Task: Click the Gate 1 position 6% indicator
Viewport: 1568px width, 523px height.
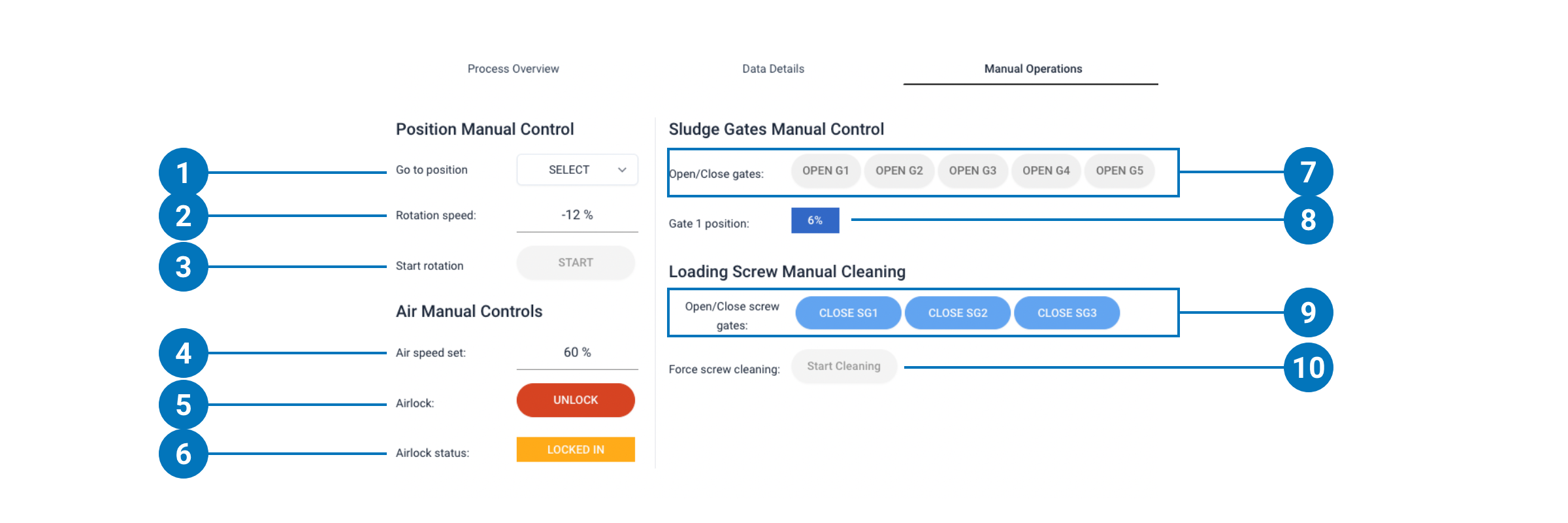Action: click(815, 220)
